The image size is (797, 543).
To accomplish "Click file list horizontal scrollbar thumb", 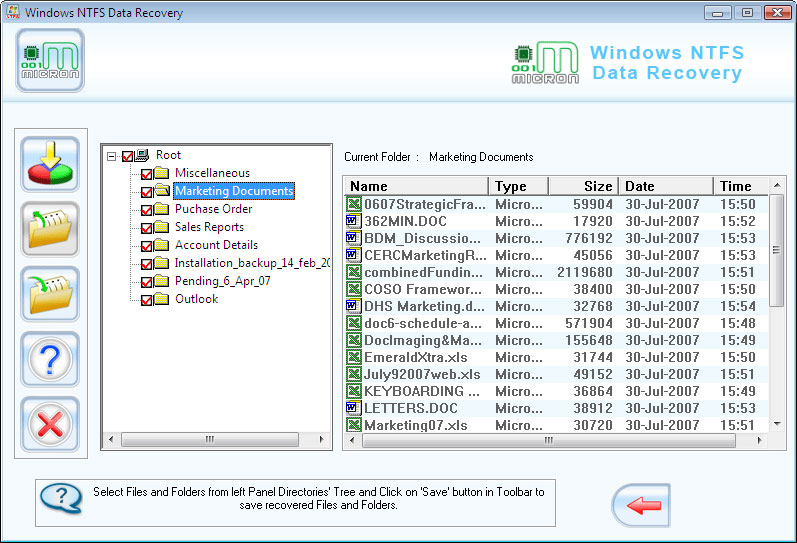I will point(548,440).
